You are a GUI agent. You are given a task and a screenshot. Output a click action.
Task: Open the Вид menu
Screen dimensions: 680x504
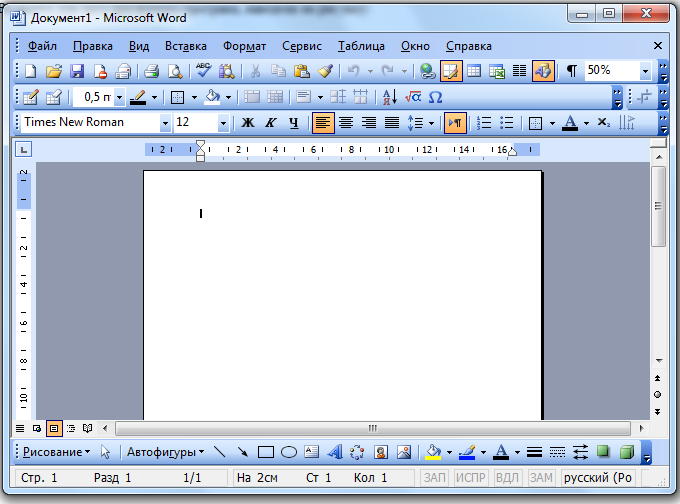coord(139,46)
